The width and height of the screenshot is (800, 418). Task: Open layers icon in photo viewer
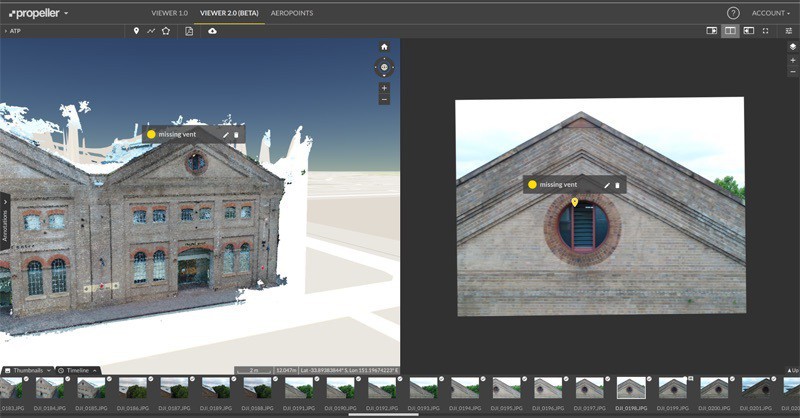point(792,46)
